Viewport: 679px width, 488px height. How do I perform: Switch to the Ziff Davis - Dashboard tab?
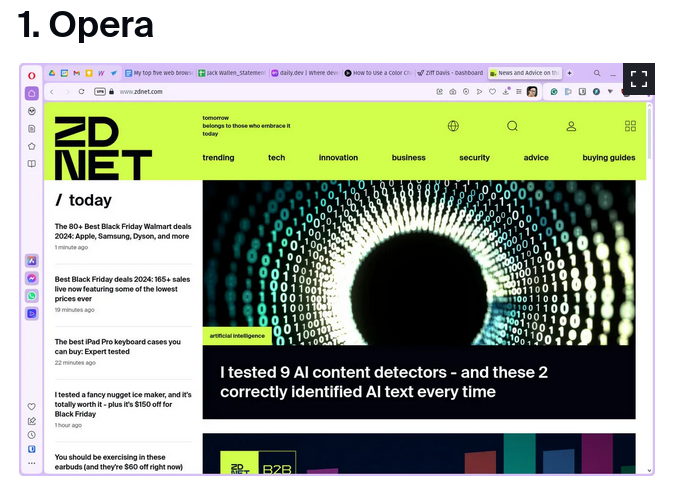point(449,73)
